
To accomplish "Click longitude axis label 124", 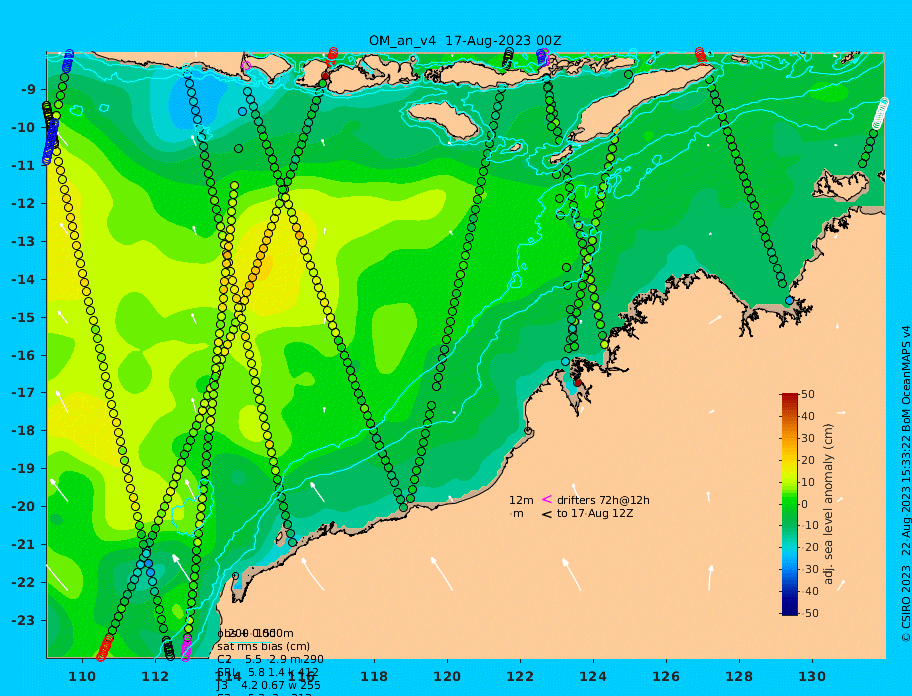I will tap(593, 676).
